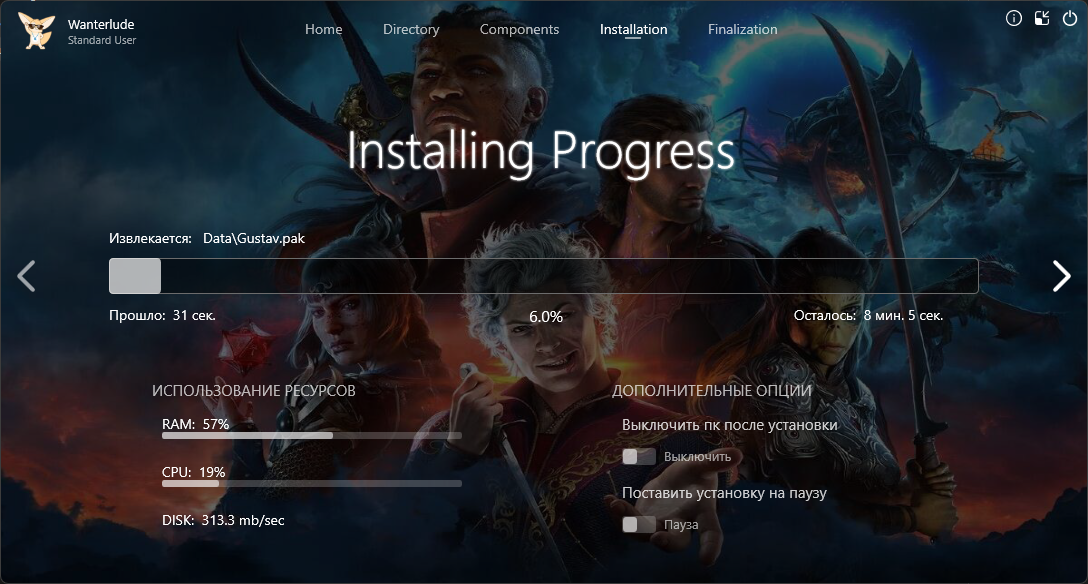The image size is (1088, 584).
Task: Click the minimize-to-tray window icon
Action: point(1042,18)
